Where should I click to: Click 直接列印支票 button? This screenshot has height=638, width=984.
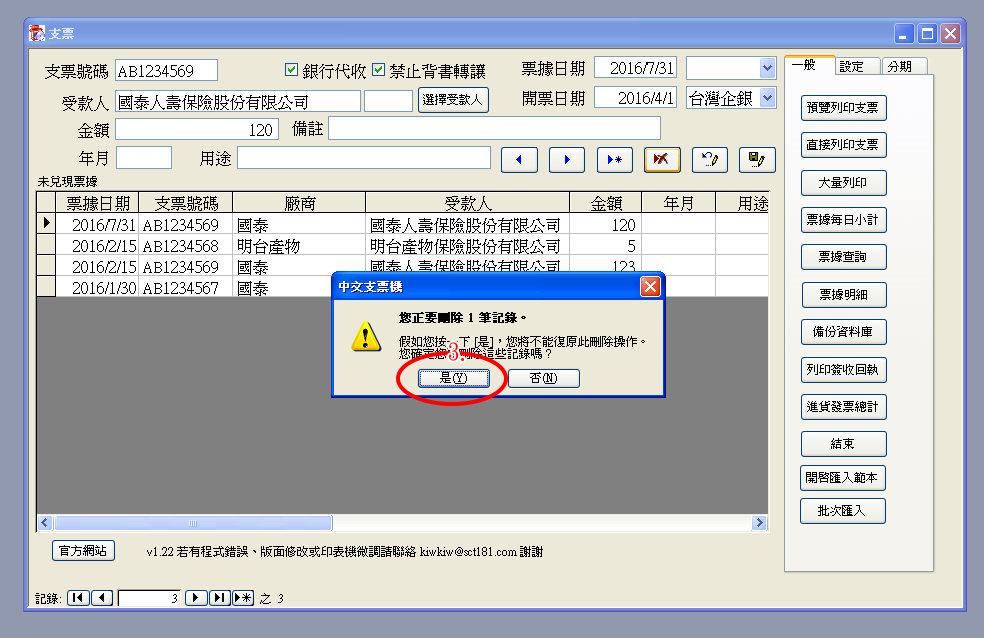point(843,145)
